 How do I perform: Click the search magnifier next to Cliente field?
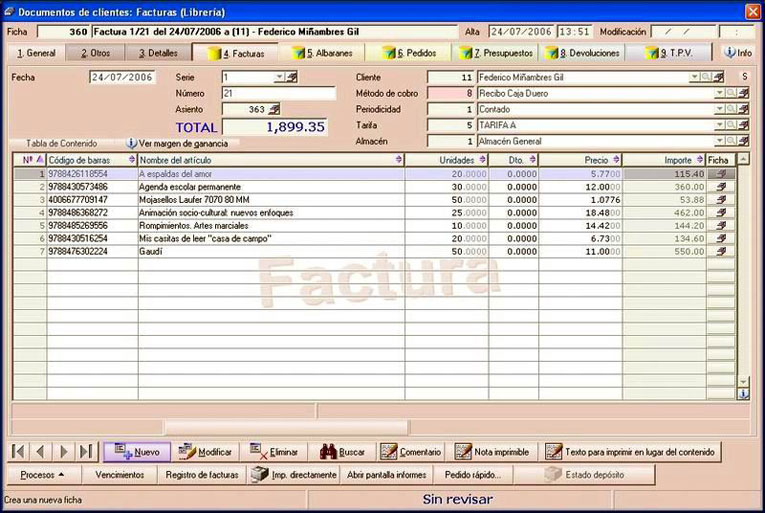tap(706, 77)
